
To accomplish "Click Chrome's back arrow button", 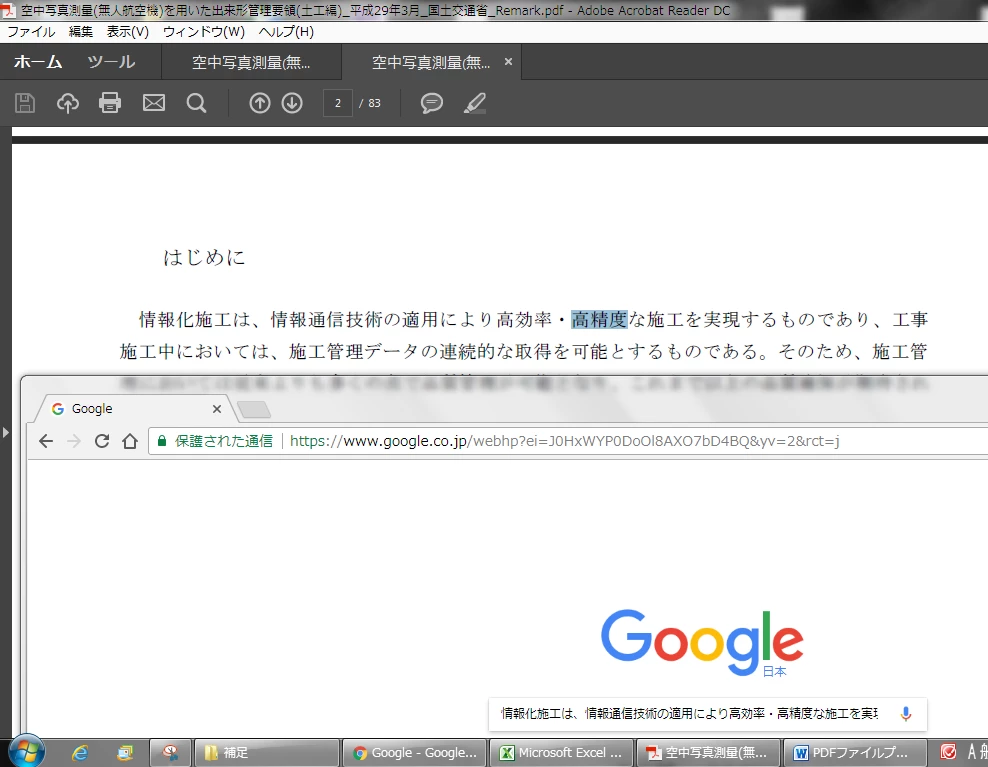I will (46, 441).
